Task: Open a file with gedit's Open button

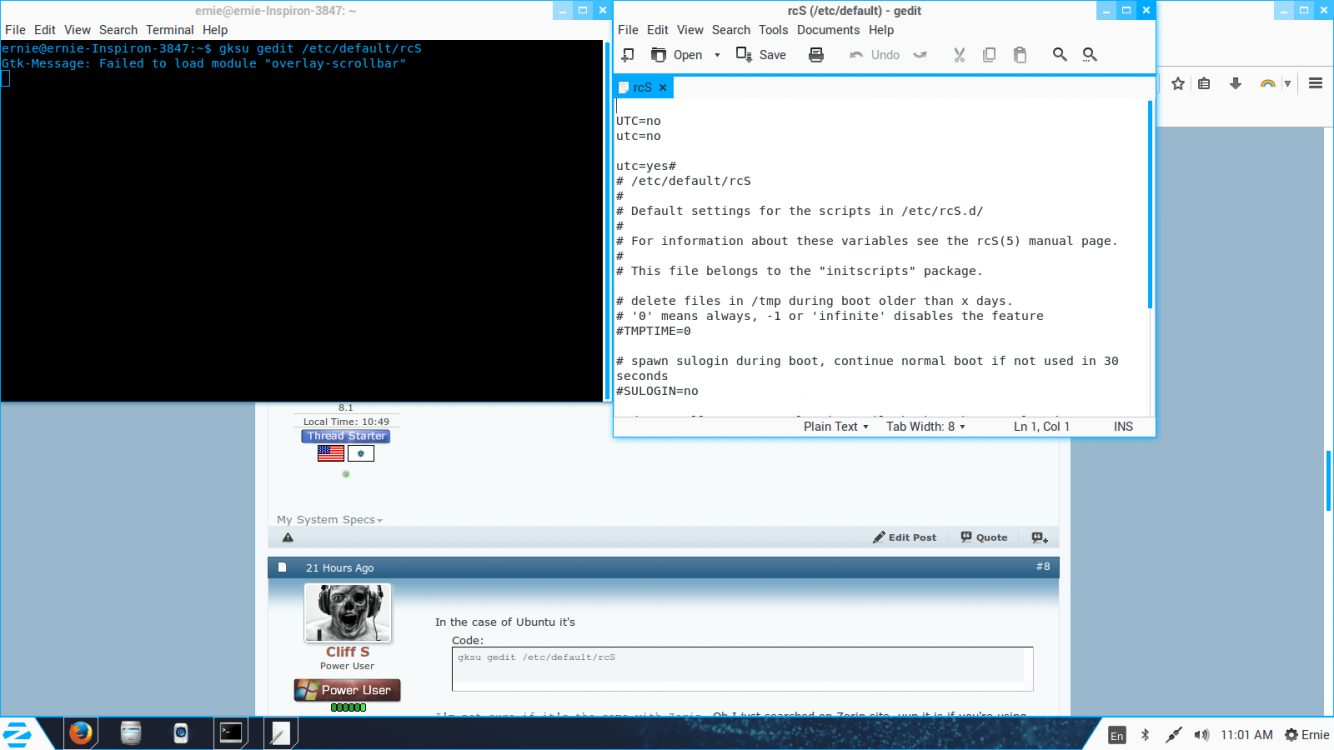Action: pos(677,55)
